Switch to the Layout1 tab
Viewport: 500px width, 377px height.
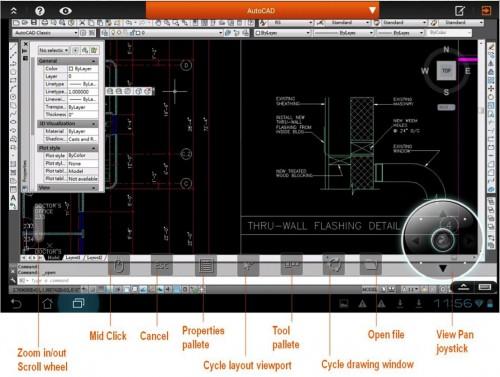coord(73,258)
